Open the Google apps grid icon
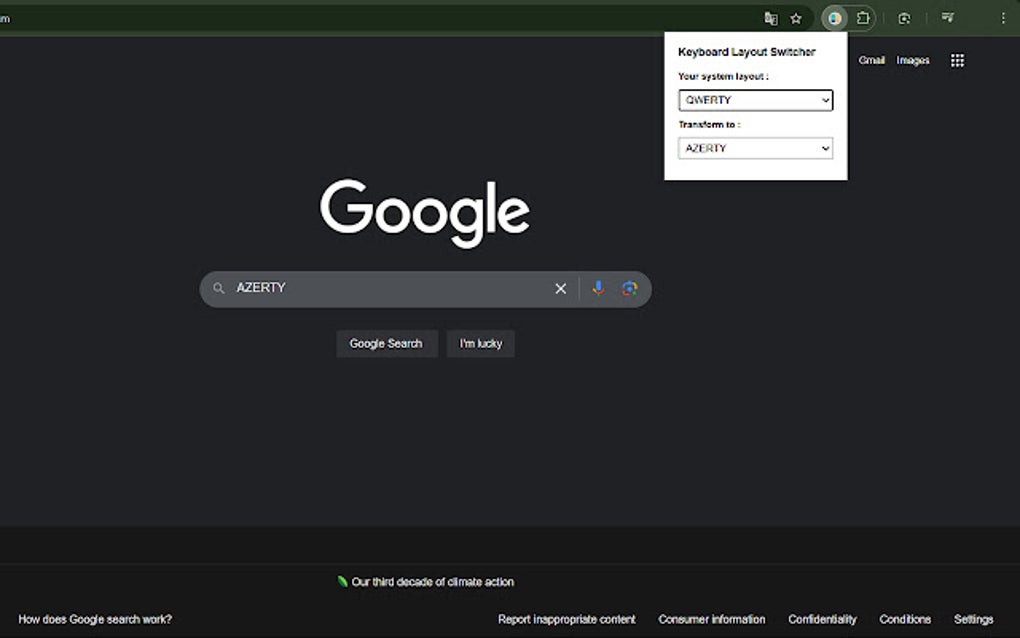The height and width of the screenshot is (638, 1020). [x=957, y=60]
